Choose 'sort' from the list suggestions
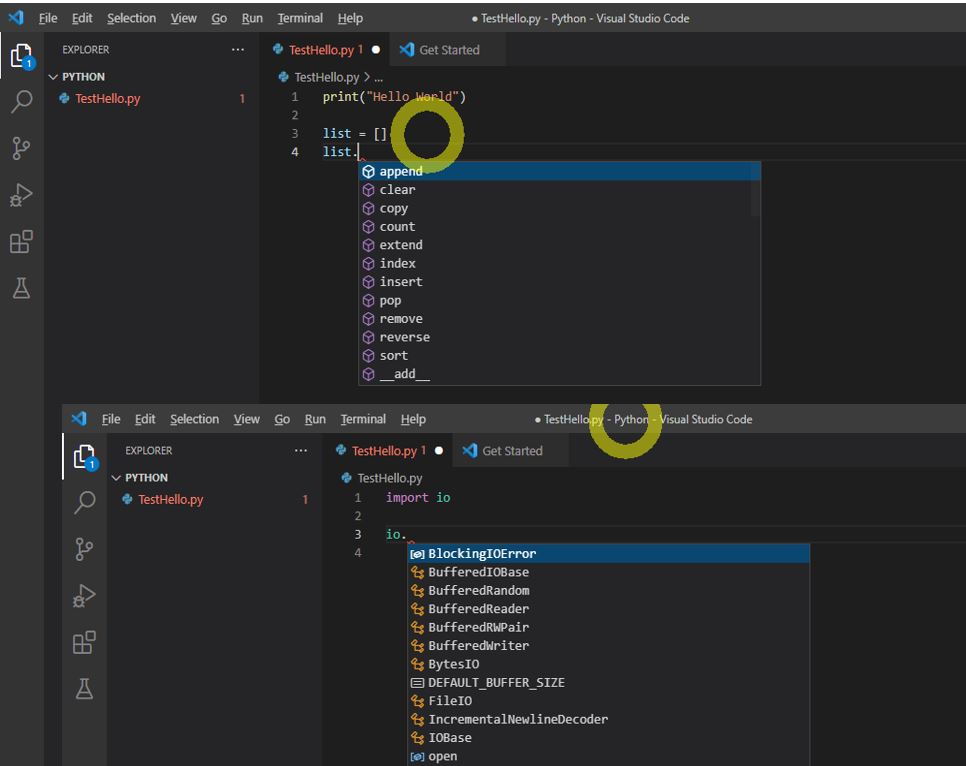966x766 pixels. 559,356
